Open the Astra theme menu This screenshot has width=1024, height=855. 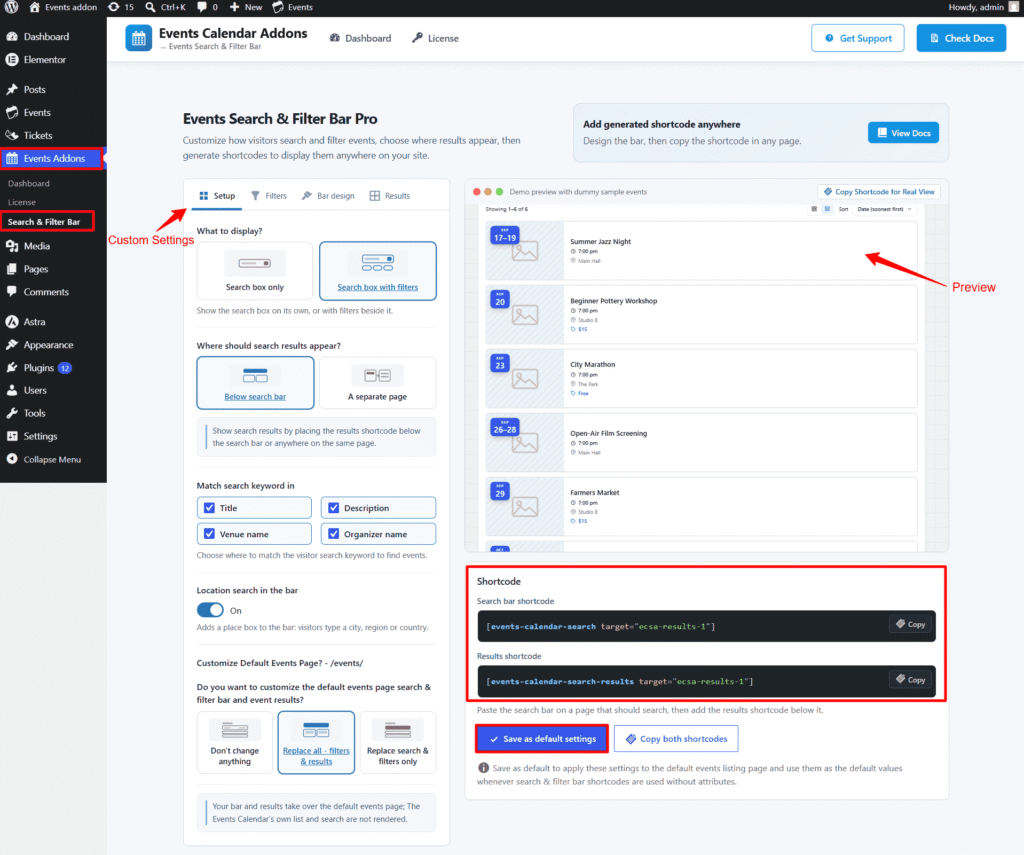(x=34, y=321)
